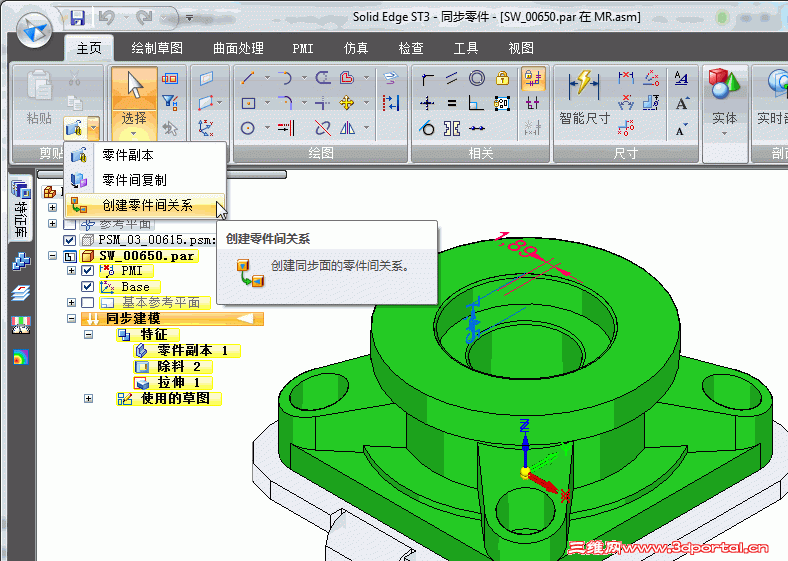This screenshot has height=561, width=788.
Task: Uncheck the Base visibility checkbox
Action: [x=87, y=287]
